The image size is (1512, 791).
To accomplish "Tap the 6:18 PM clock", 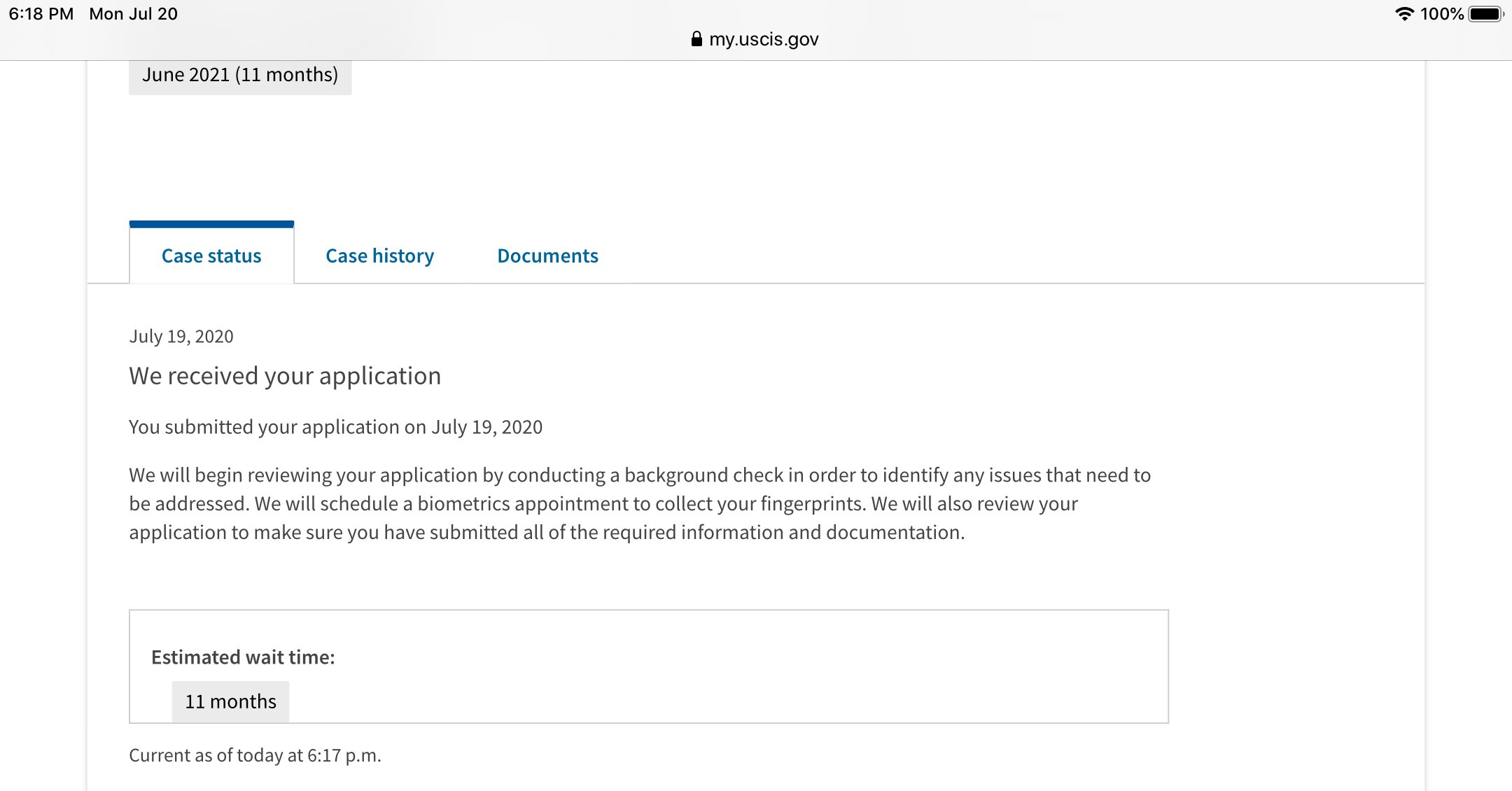I will pyautogui.click(x=41, y=14).
